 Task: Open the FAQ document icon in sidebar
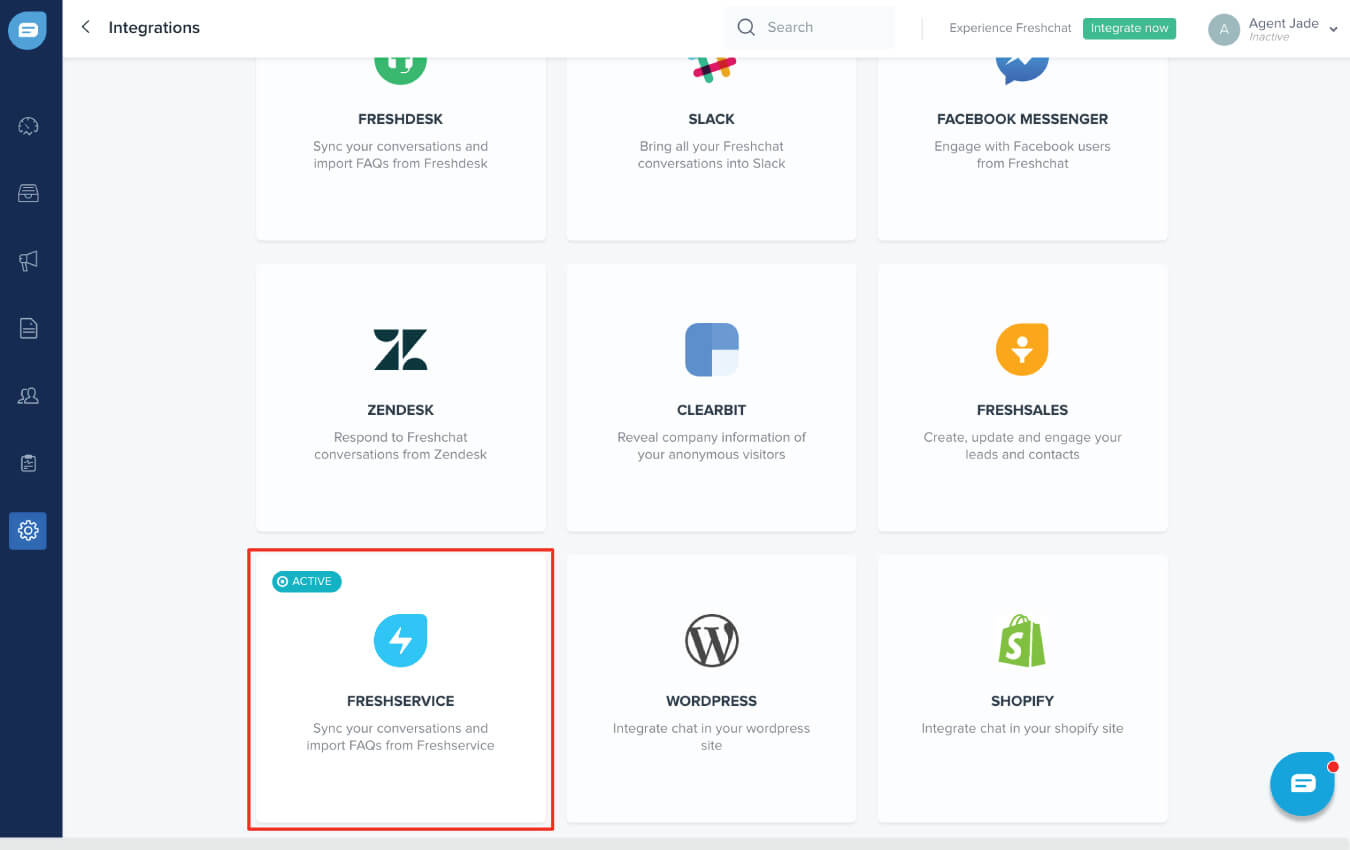pos(28,328)
